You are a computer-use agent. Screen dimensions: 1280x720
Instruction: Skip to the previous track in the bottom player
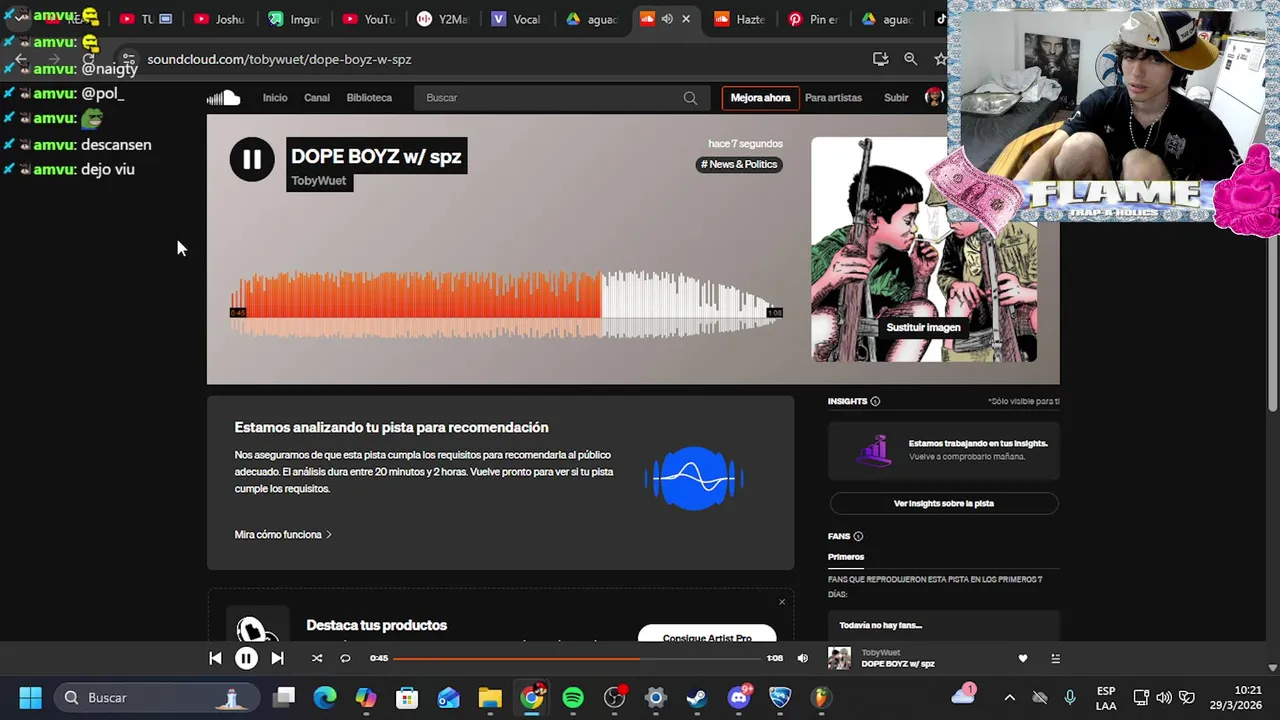(x=215, y=658)
